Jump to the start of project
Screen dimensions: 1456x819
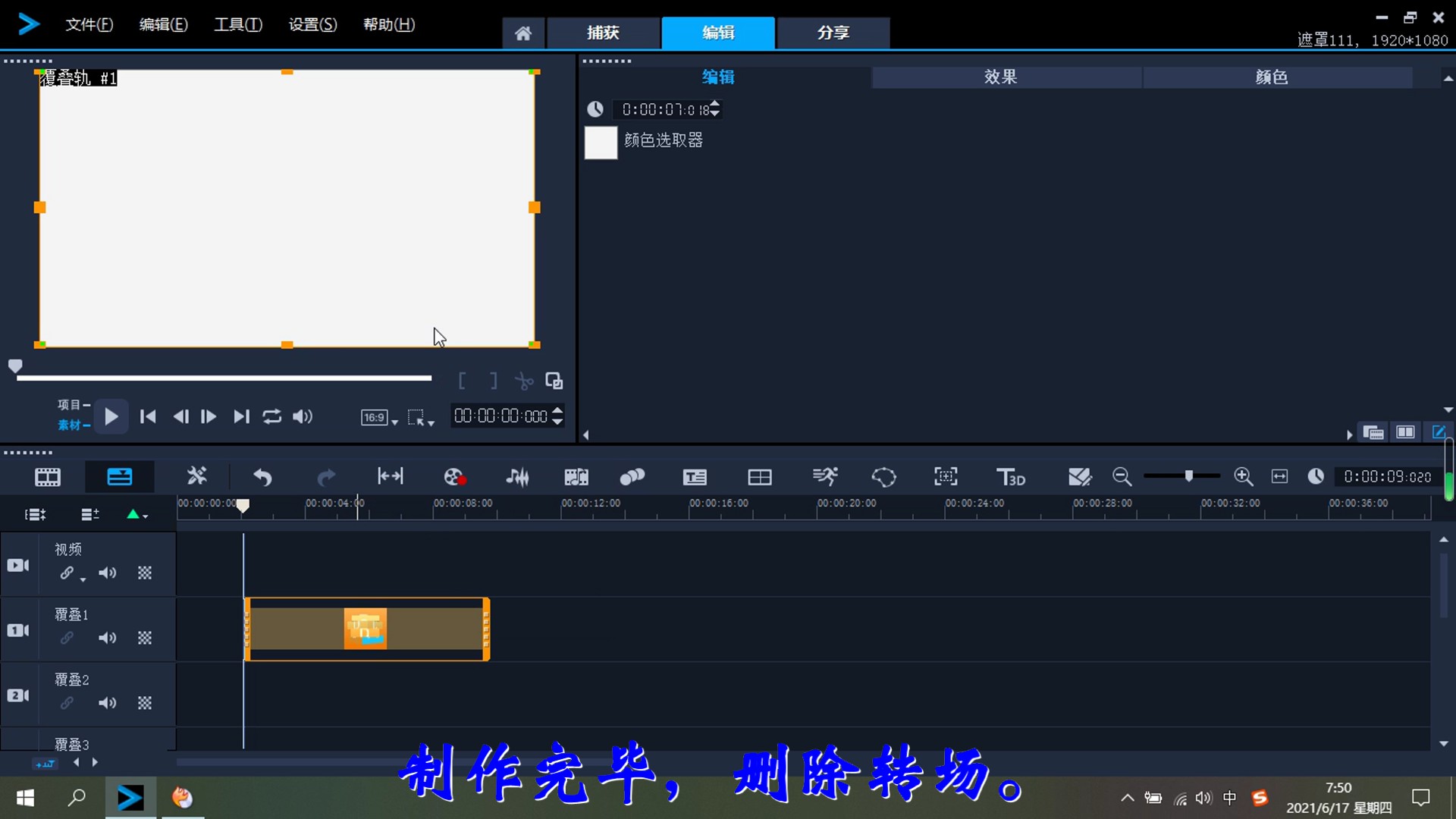click(x=148, y=416)
